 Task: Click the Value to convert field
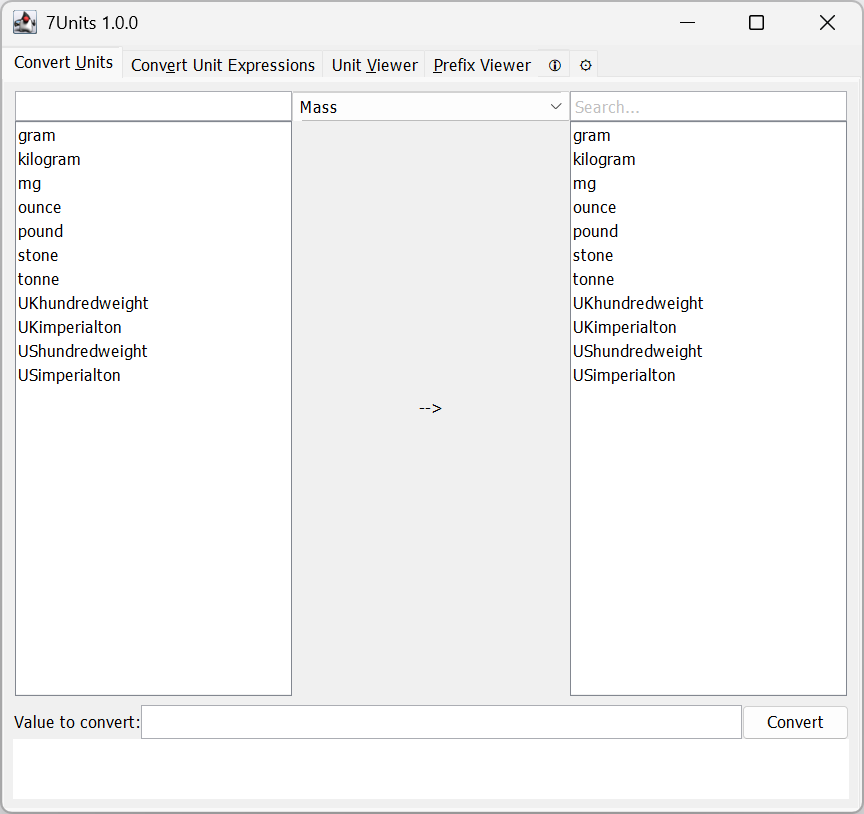click(440, 722)
